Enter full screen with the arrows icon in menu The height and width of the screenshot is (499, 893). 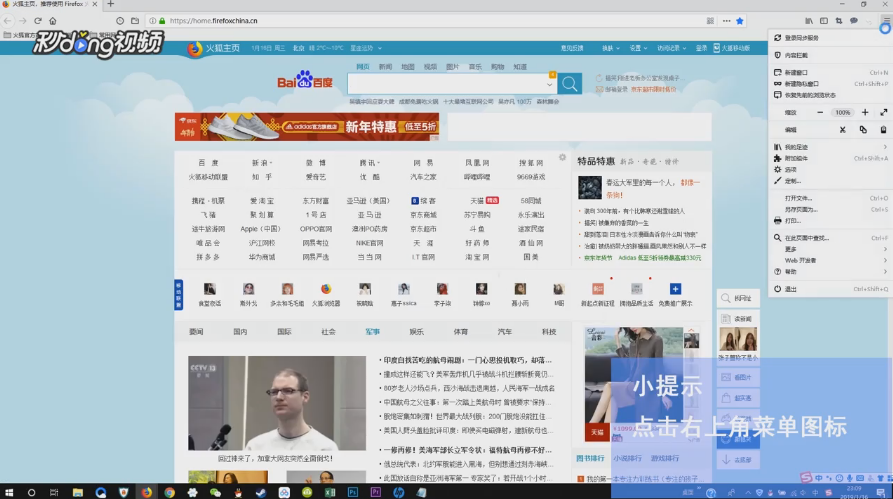point(884,112)
